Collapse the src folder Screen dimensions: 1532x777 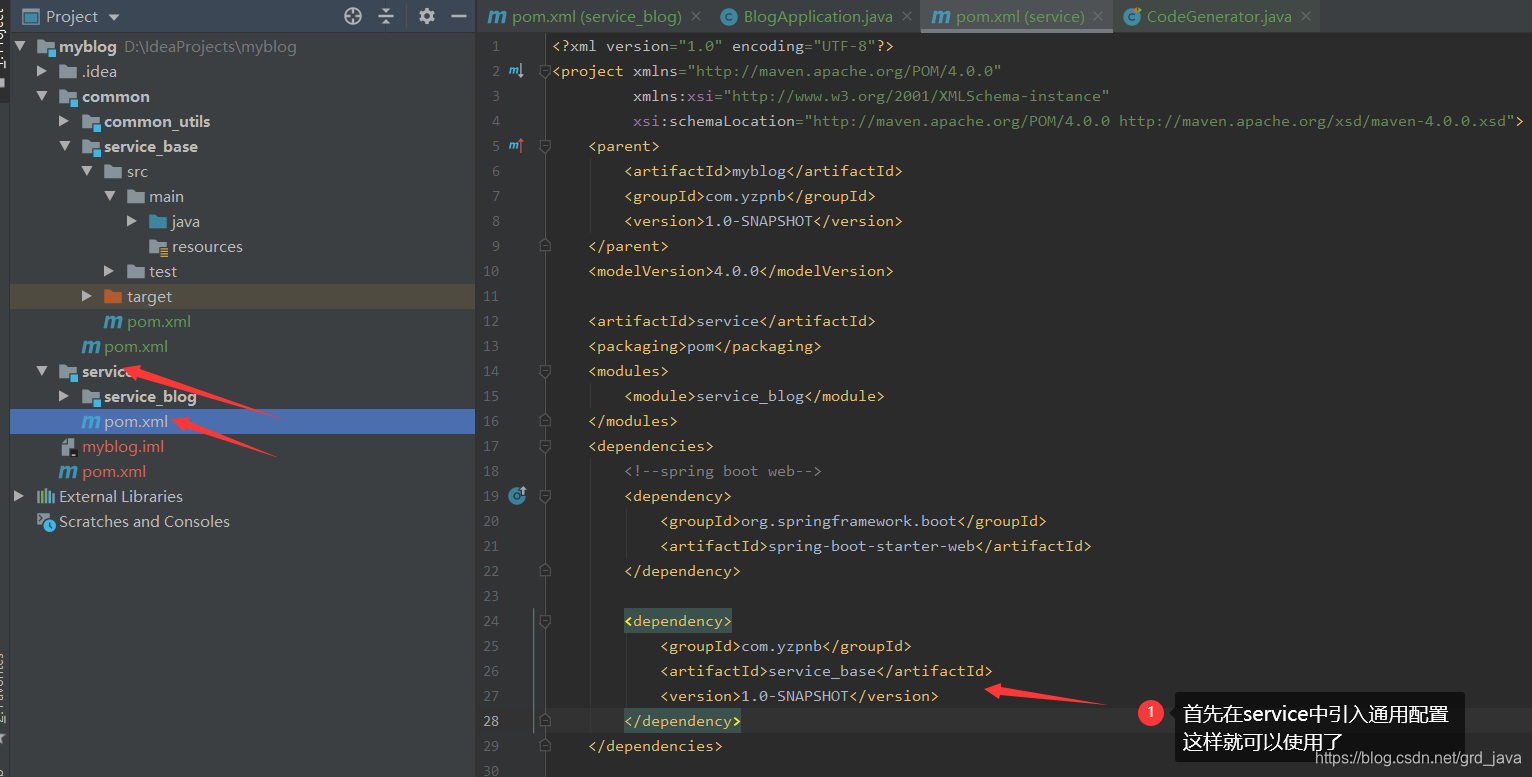[87, 171]
